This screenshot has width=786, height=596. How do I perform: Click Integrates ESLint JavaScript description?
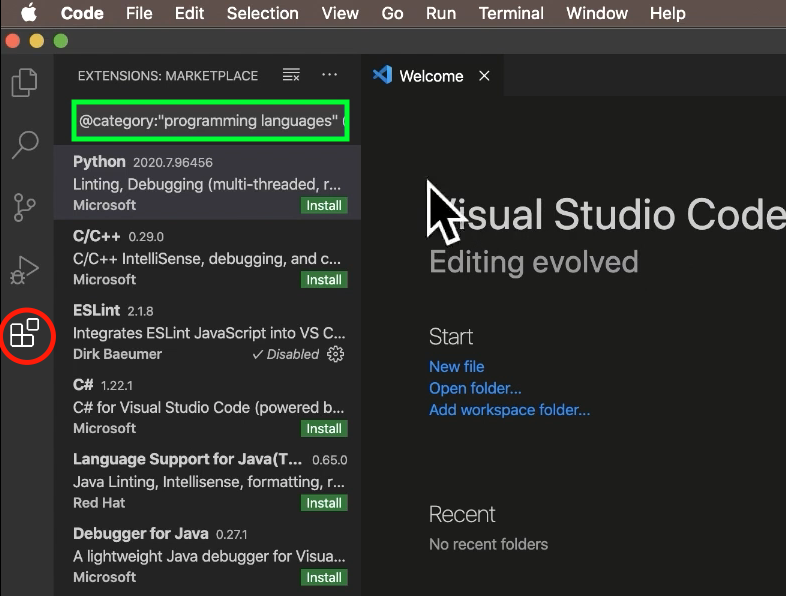[x=209, y=333]
